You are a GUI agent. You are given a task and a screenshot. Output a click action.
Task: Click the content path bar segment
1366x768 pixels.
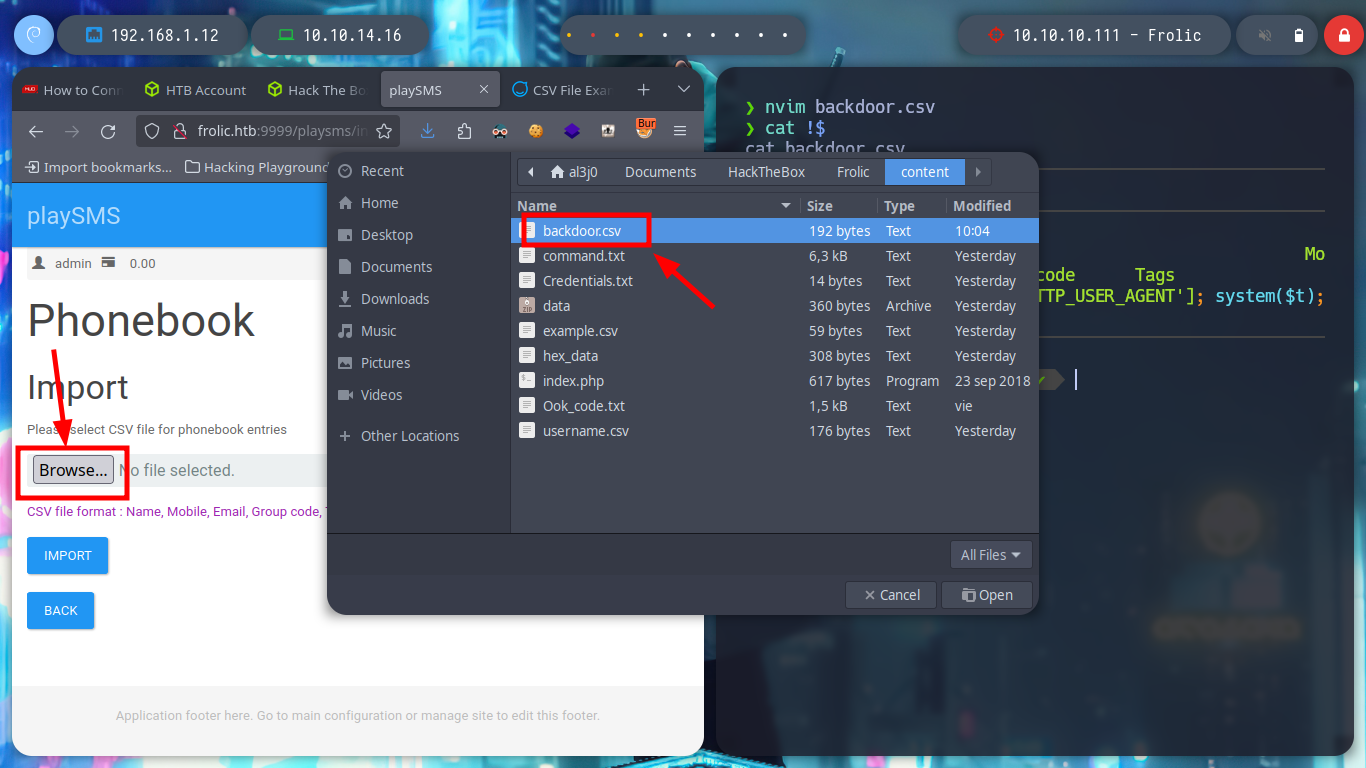(925, 172)
